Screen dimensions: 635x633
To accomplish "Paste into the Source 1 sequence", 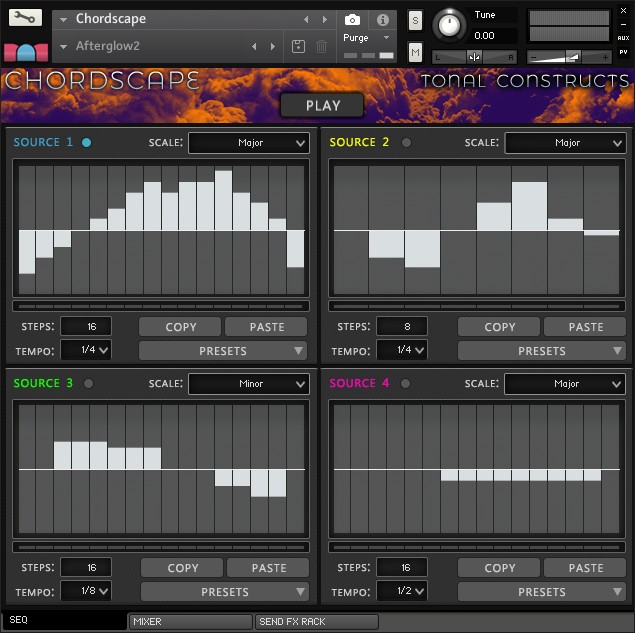I will tap(266, 327).
